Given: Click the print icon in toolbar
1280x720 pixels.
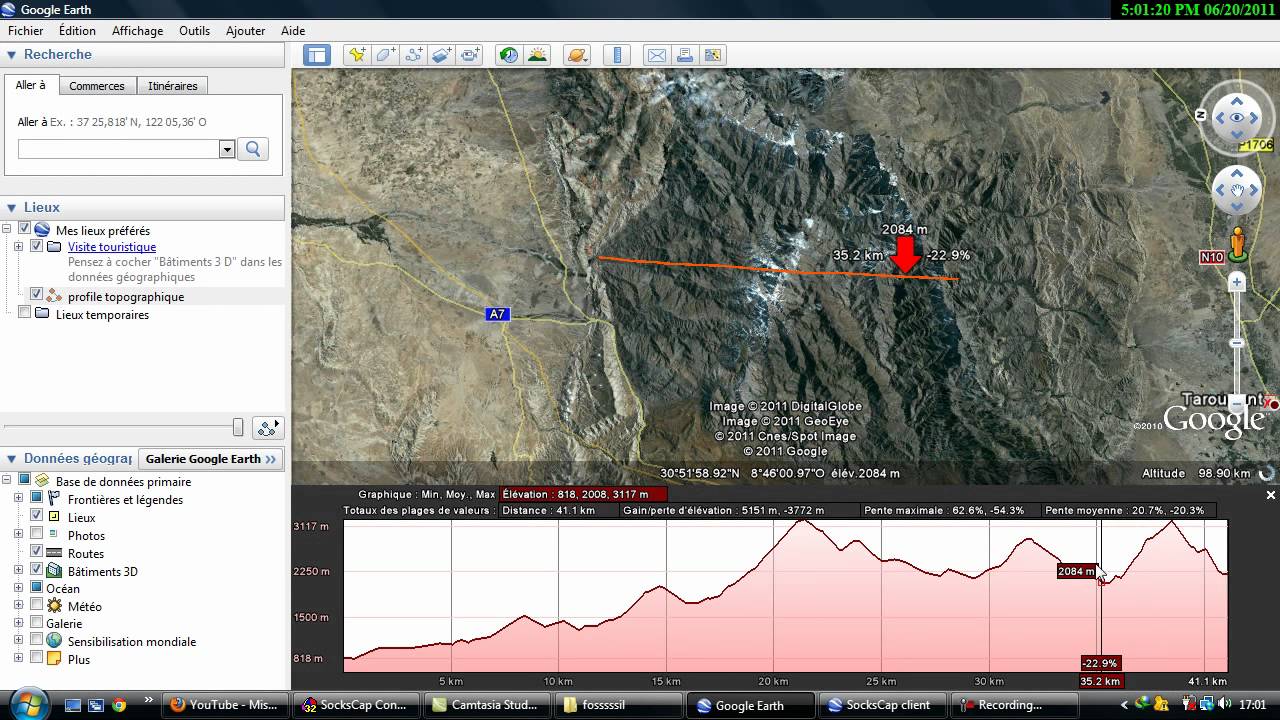Looking at the screenshot, I should tap(685, 55).
